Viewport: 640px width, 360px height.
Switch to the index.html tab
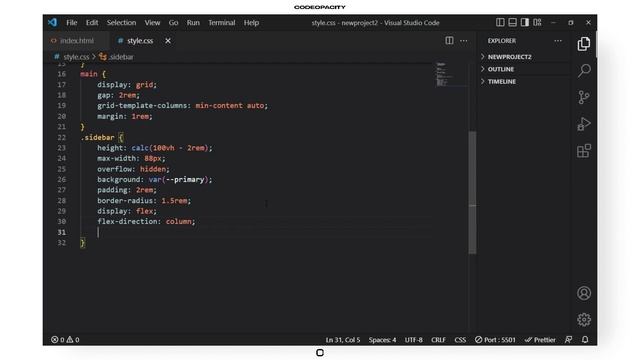pyautogui.click(x=76, y=40)
